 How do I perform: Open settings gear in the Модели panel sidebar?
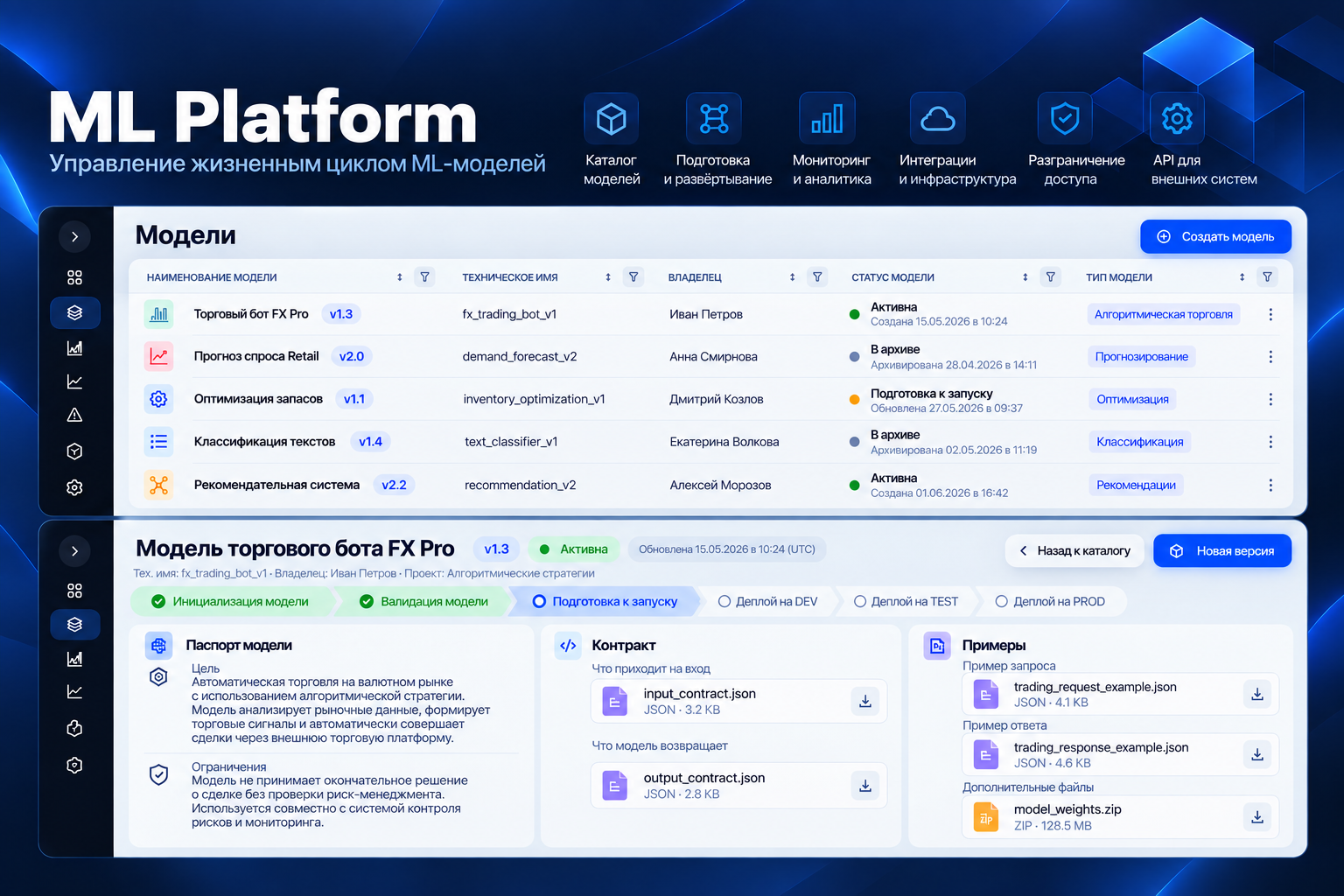(75, 487)
